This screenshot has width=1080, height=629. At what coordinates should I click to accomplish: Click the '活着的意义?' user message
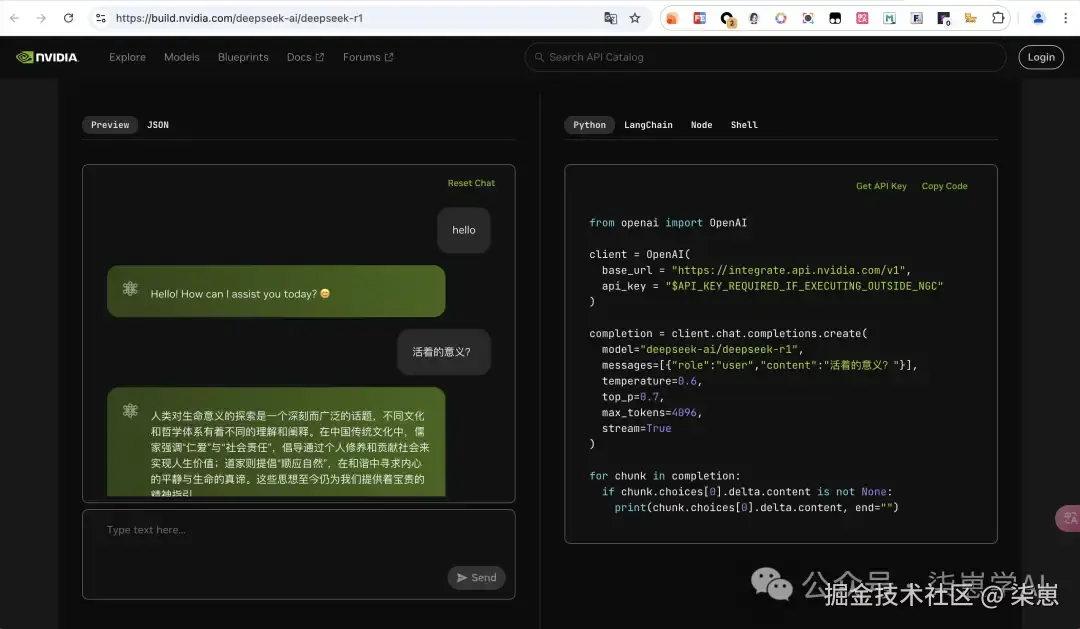(444, 352)
